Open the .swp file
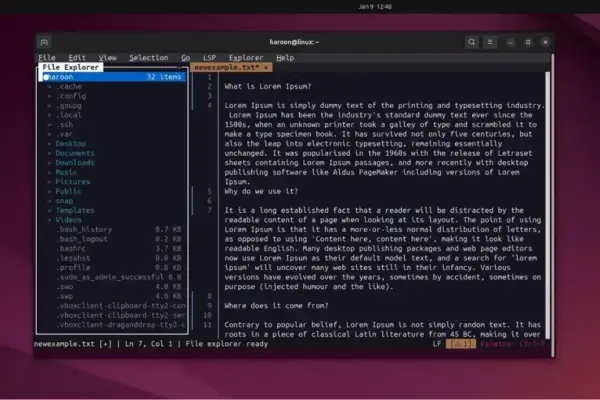Image resolution: width=600 pixels, height=400 pixels. [x=64, y=296]
